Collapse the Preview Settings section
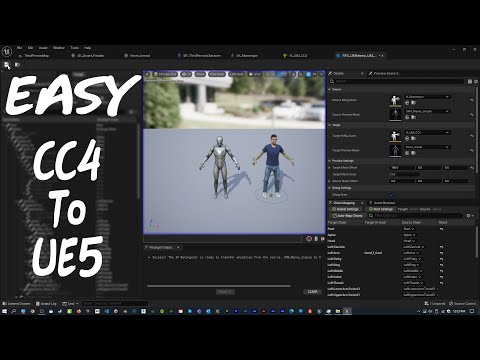The height and width of the screenshot is (360, 480). pyautogui.click(x=330, y=161)
